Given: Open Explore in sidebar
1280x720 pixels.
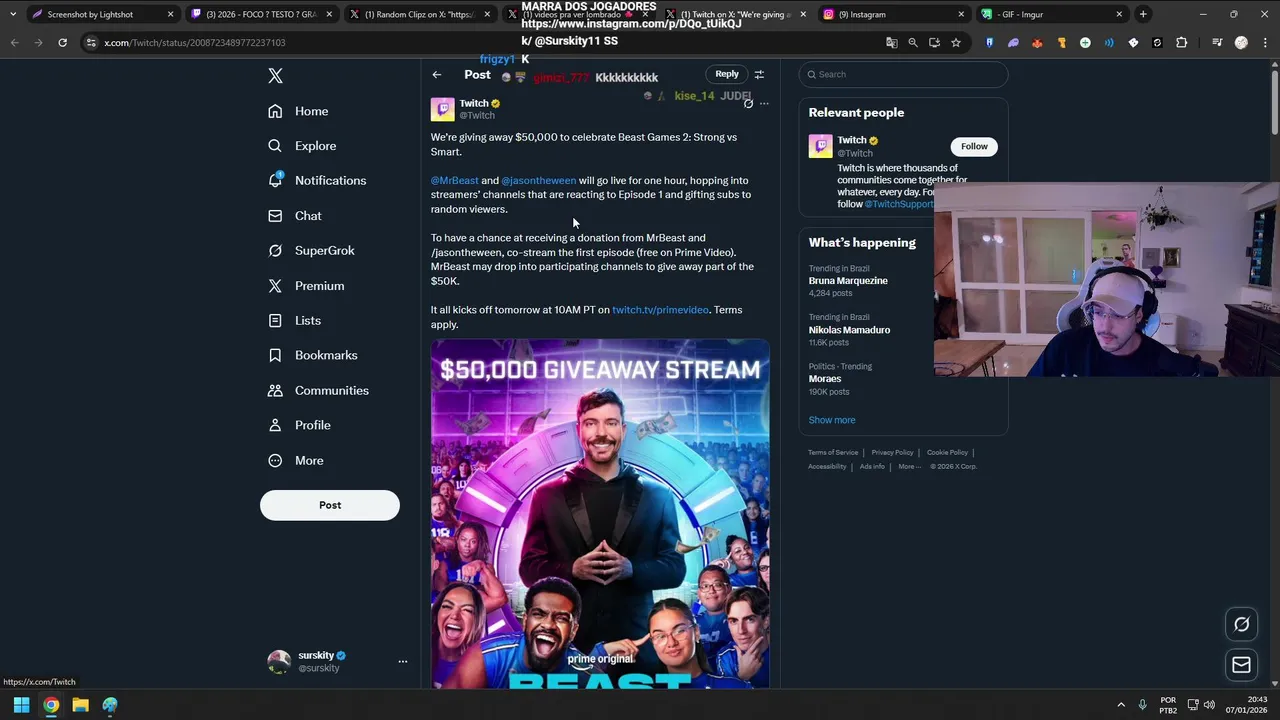Looking at the screenshot, I should point(302,146).
